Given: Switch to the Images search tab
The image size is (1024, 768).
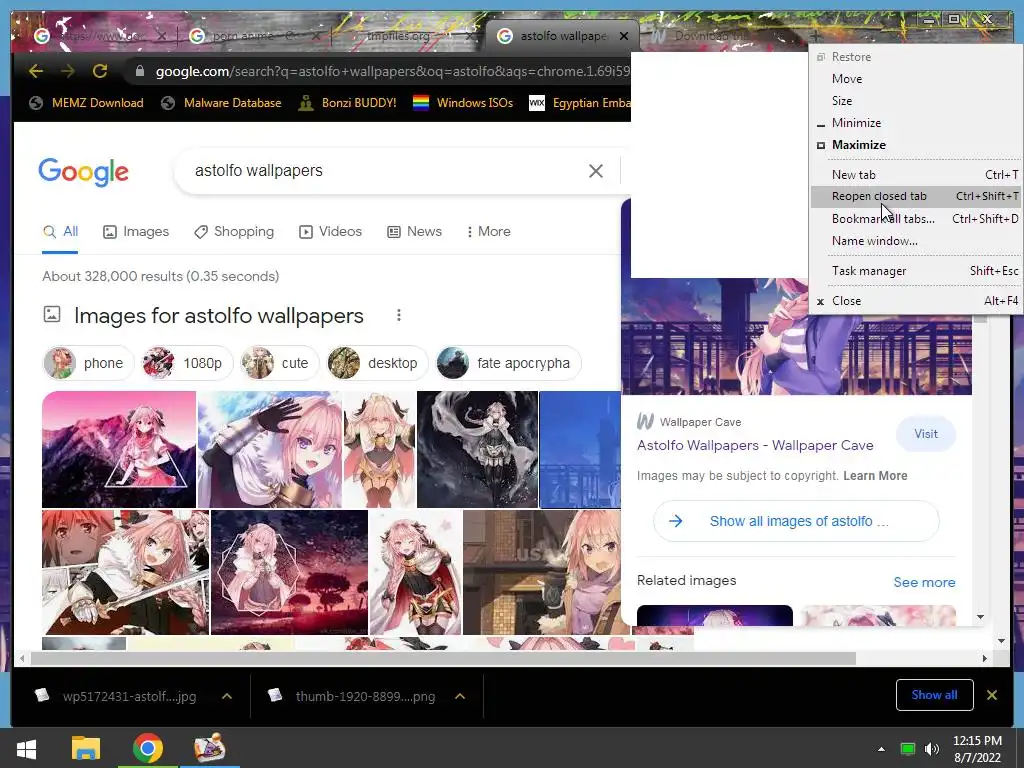Looking at the screenshot, I should (x=136, y=232).
